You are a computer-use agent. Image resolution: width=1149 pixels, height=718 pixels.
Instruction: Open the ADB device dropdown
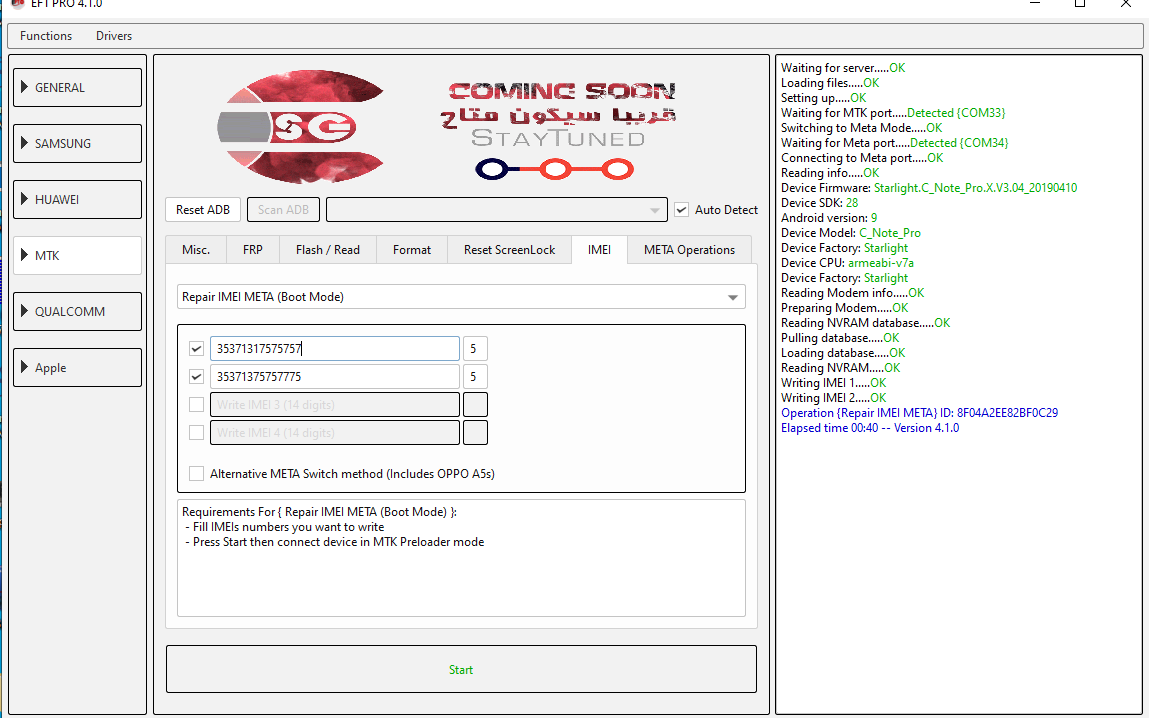497,210
